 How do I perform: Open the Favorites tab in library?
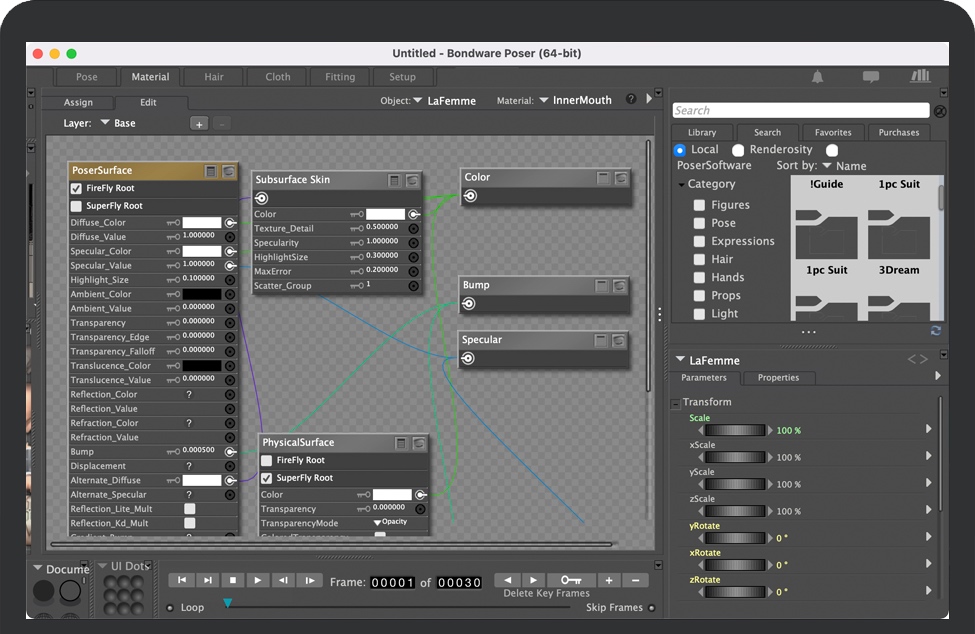[x=832, y=132]
